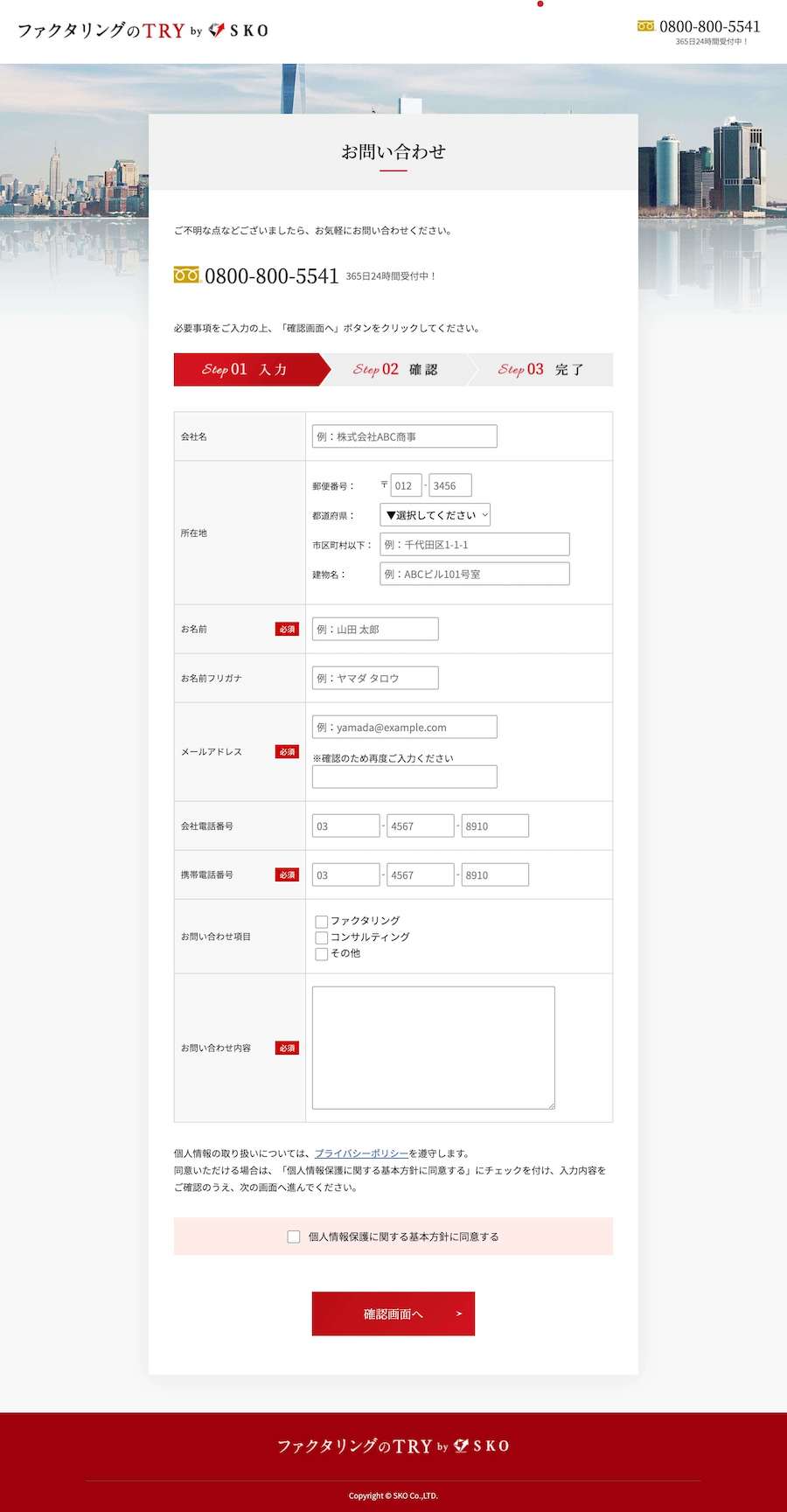Focus the メールアドレス email field
Viewport: 787px width, 1512px height.
pyautogui.click(x=405, y=727)
